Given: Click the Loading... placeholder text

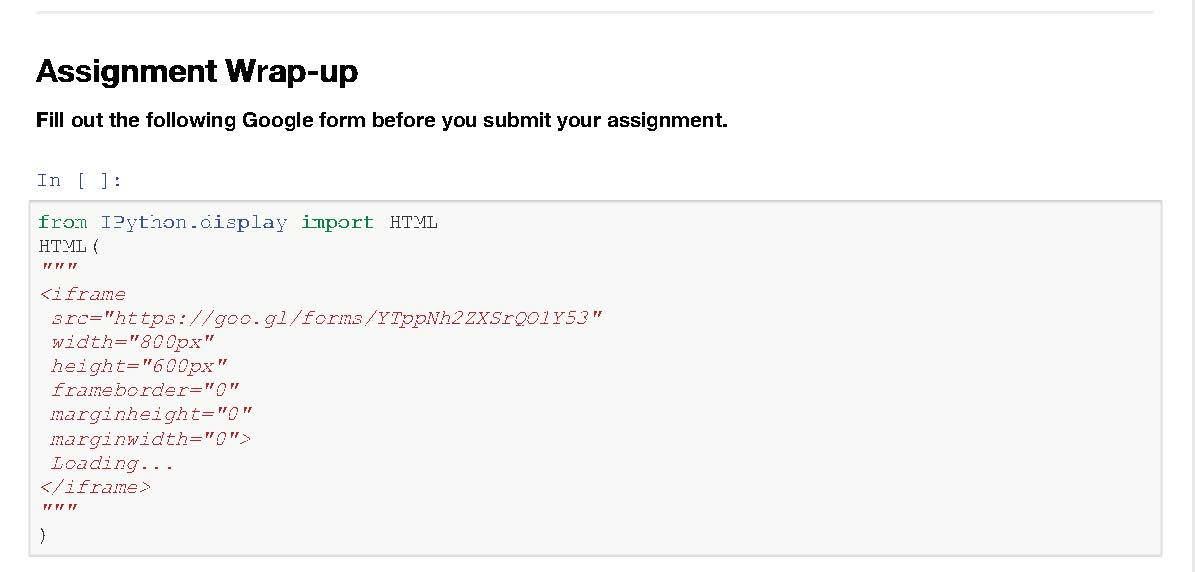Looking at the screenshot, I should click(112, 463).
